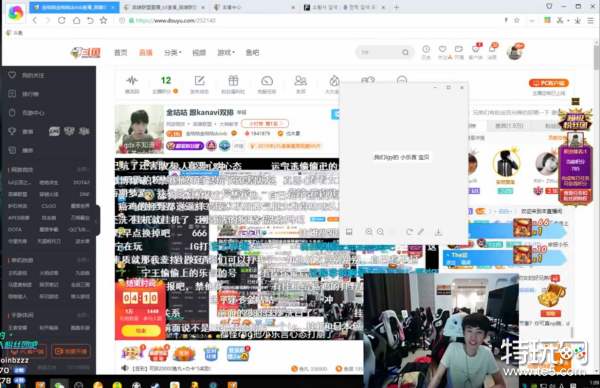Switch to the fourth browser tab
Screen dimensions: 600x388
click(x=344, y=7)
